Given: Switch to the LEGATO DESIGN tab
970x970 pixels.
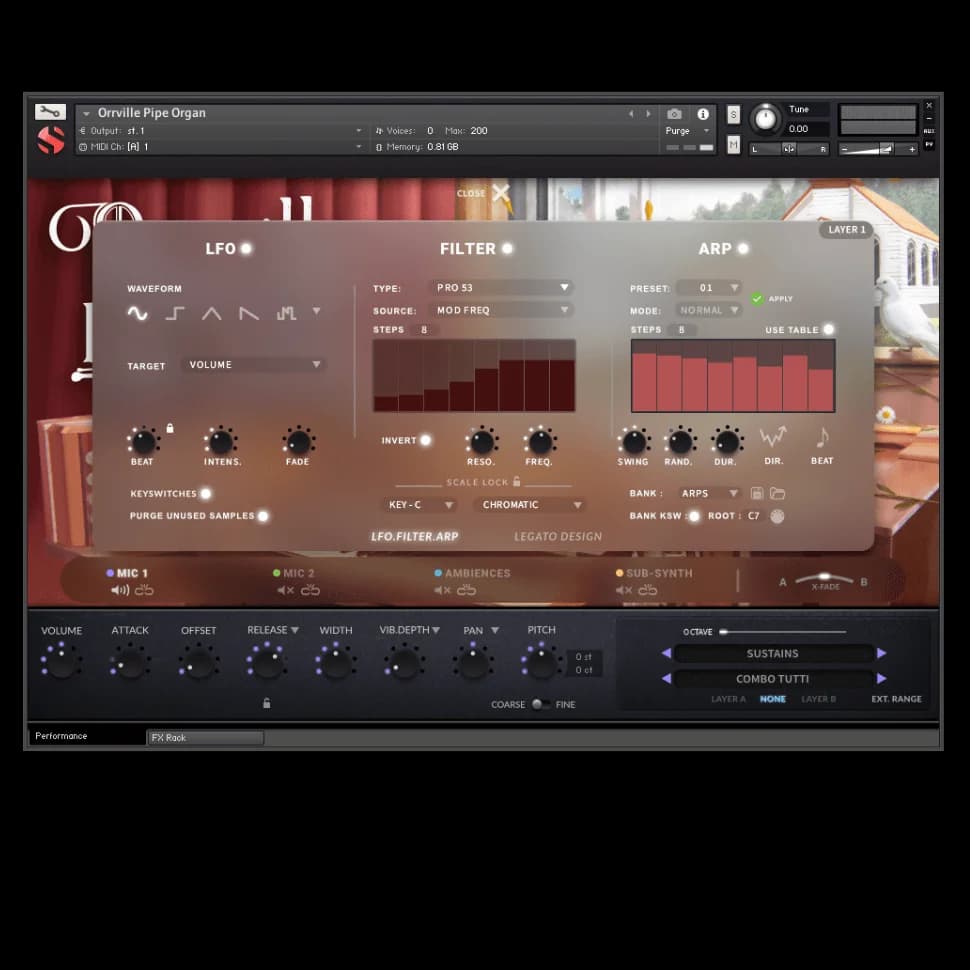Looking at the screenshot, I should [558, 537].
